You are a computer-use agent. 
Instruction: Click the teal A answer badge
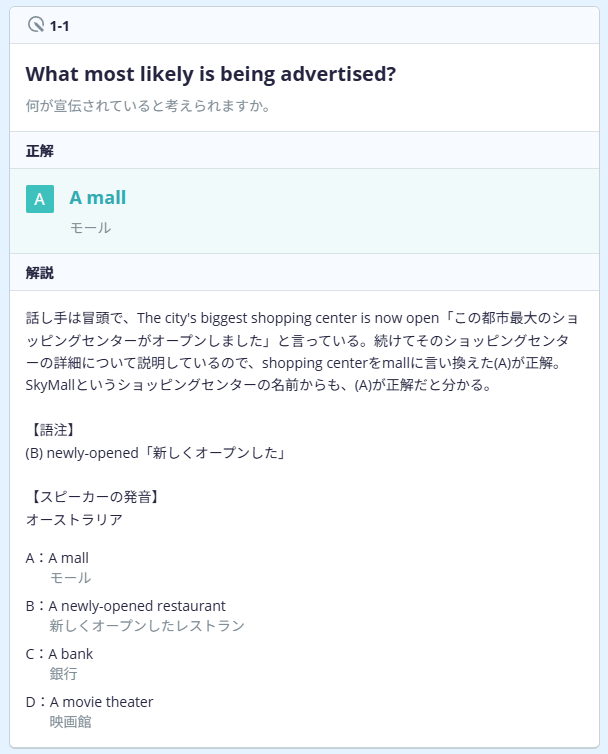coord(40,199)
